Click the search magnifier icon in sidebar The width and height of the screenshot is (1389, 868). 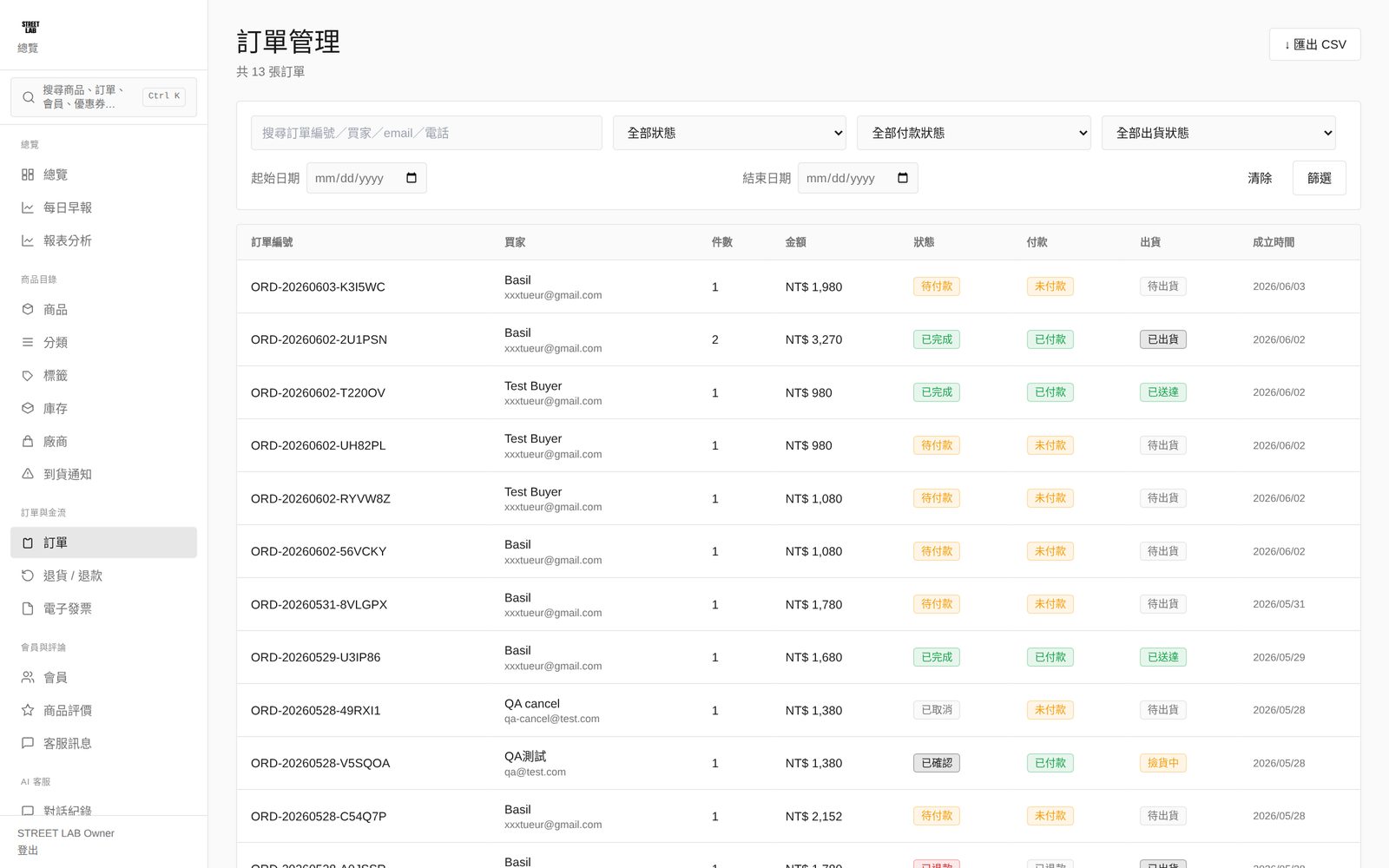29,97
